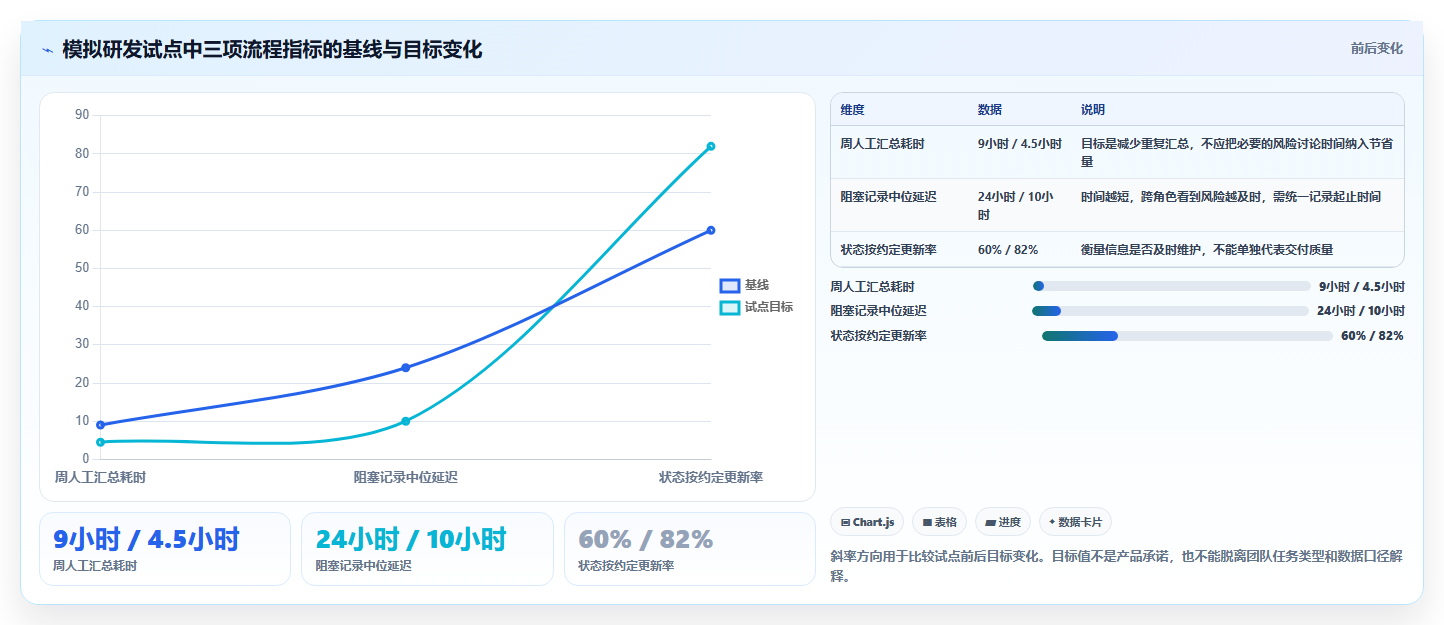Click the 基线 data point at value 60
This screenshot has width=1444, height=625.
(711, 230)
